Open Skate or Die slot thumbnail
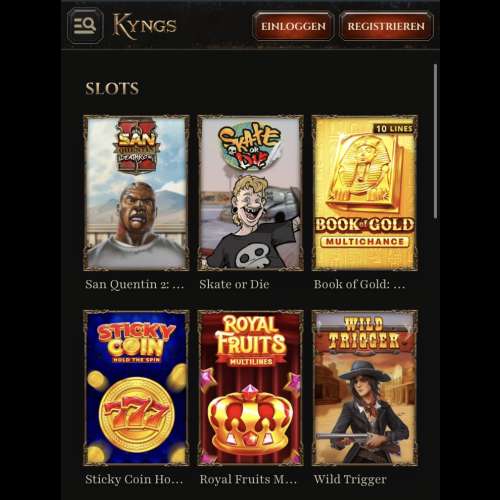Image resolution: width=500 pixels, height=500 pixels. click(250, 193)
